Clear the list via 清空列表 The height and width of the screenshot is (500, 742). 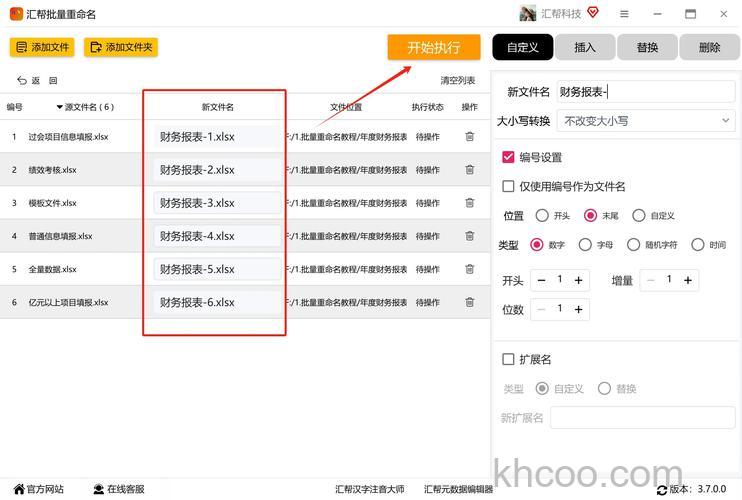[458, 80]
